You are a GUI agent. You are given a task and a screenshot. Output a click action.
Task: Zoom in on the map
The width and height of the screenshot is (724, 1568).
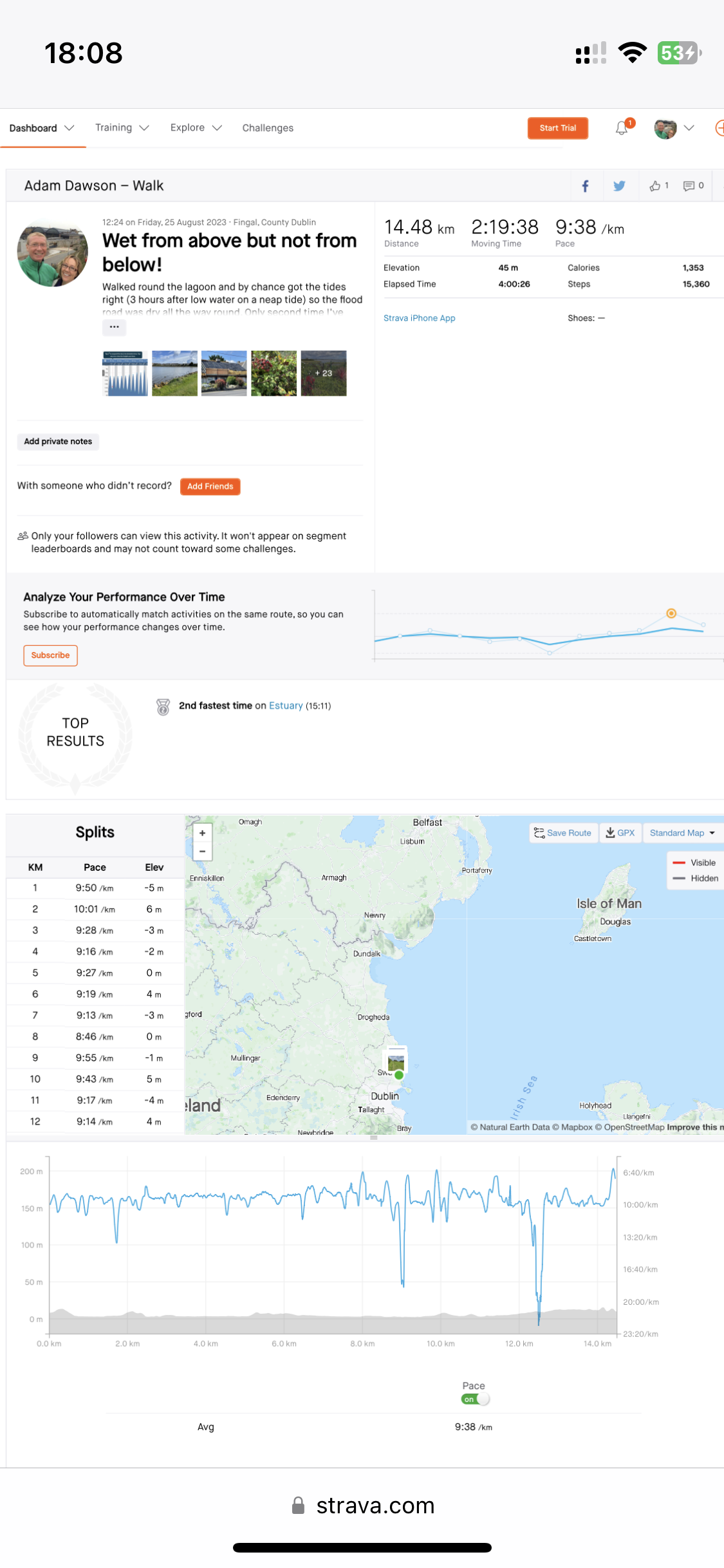(x=203, y=833)
